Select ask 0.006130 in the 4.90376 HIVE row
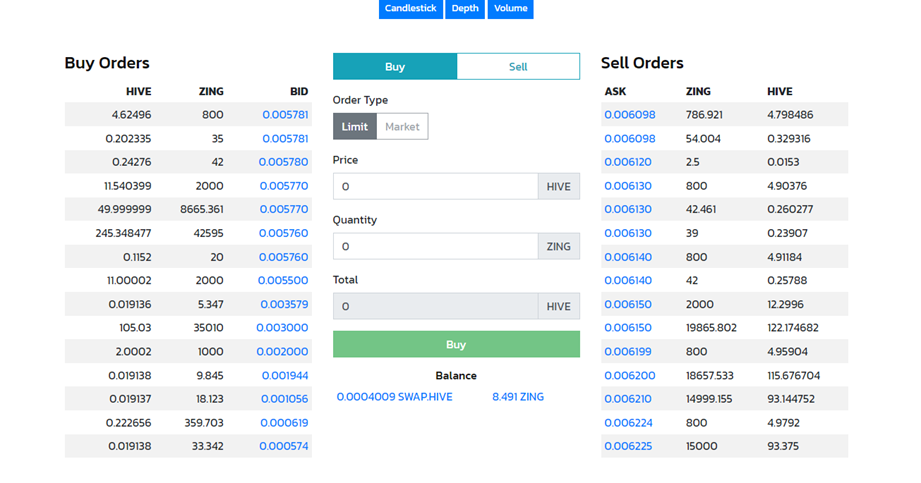The image size is (921, 483). point(628,186)
